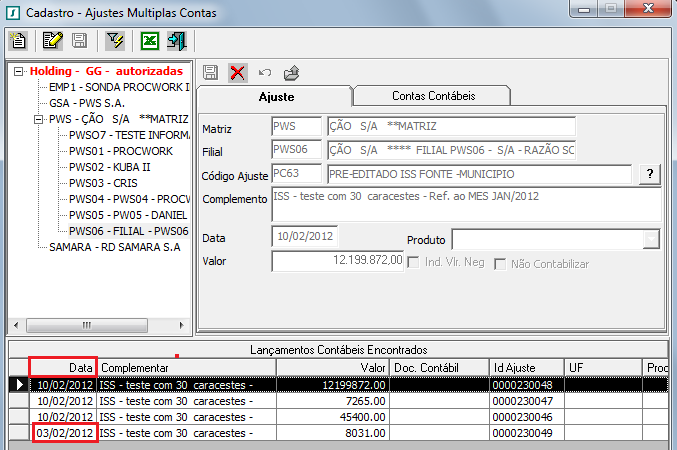Click the filter with lightning icon

(114, 41)
